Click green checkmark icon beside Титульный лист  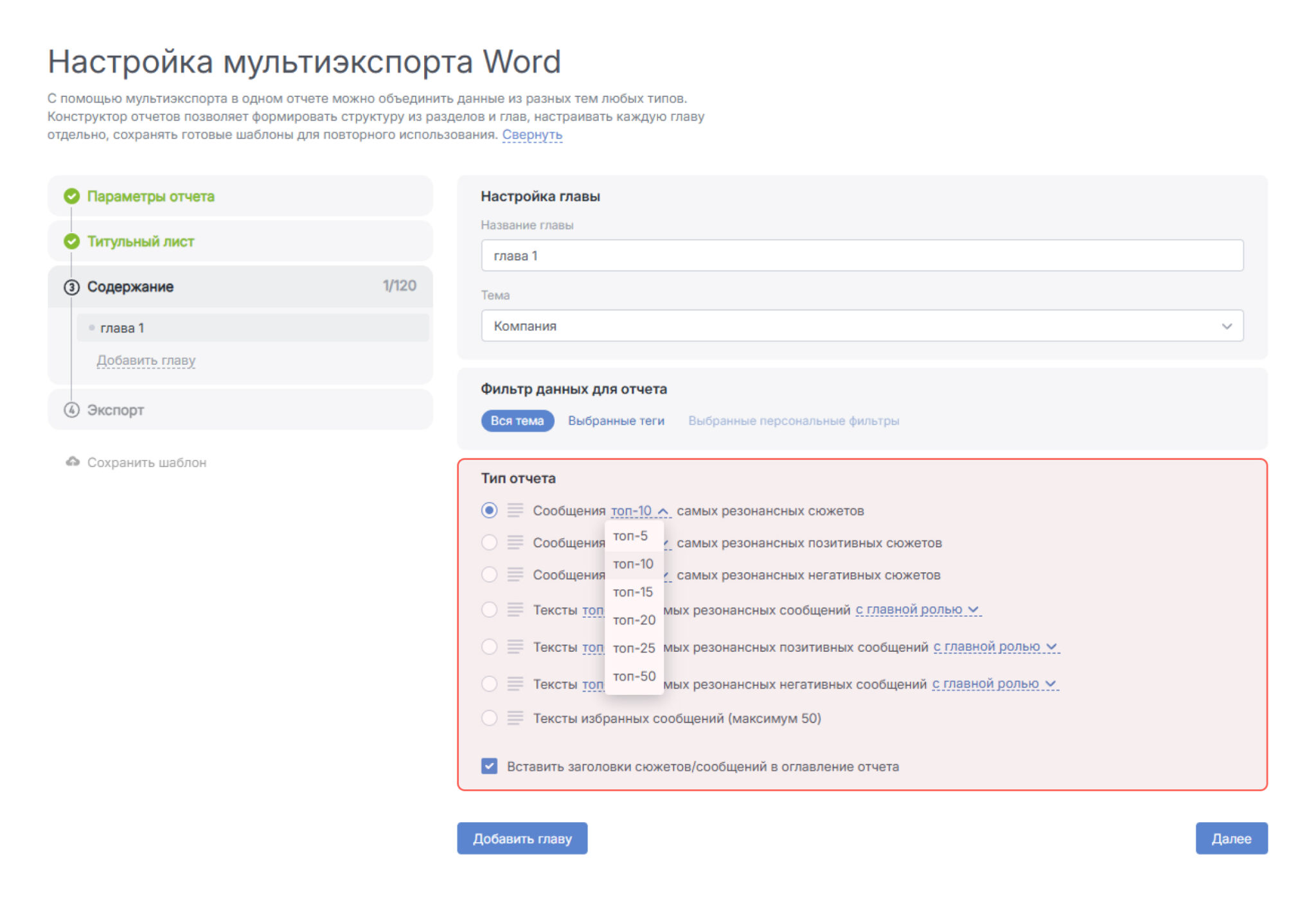pos(71,241)
